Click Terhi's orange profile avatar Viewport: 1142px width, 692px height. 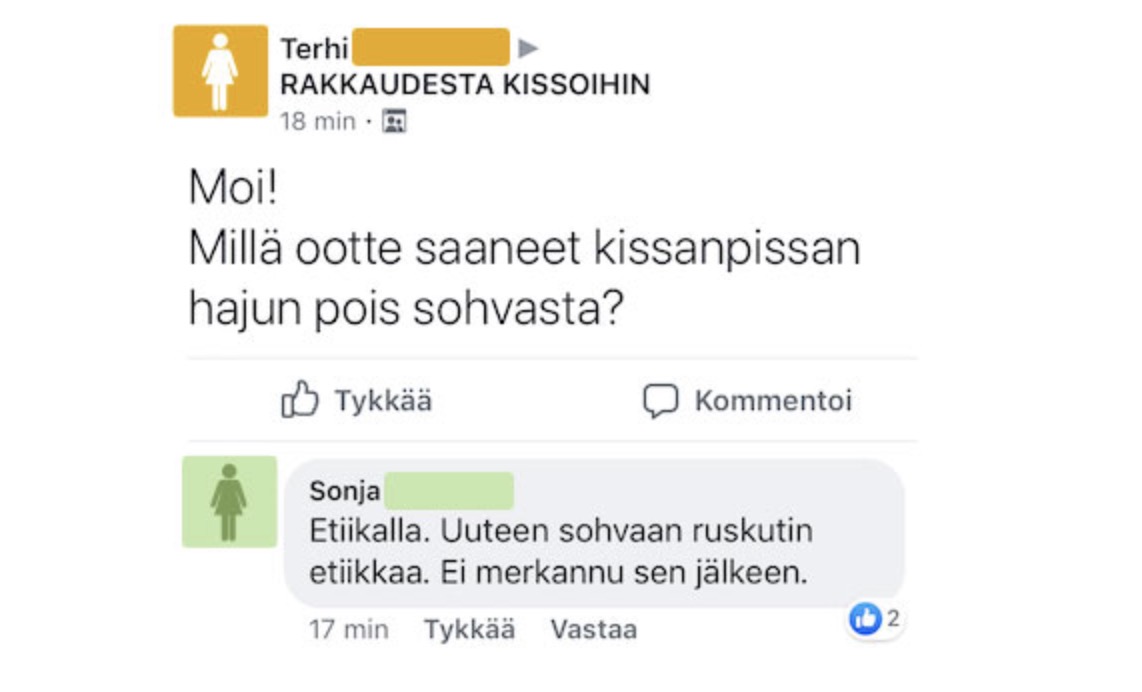click(220, 71)
